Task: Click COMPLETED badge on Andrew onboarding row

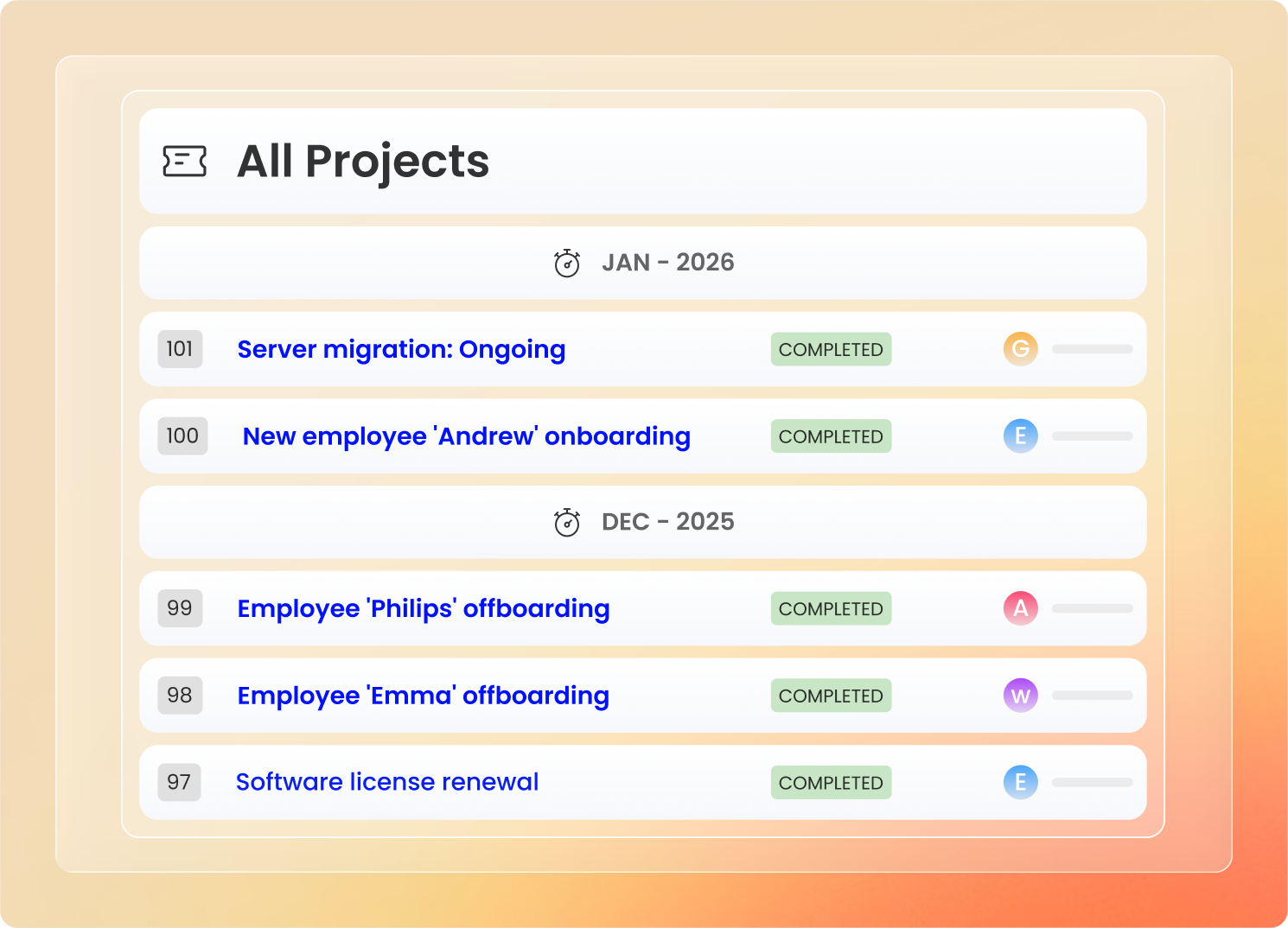Action: click(831, 436)
